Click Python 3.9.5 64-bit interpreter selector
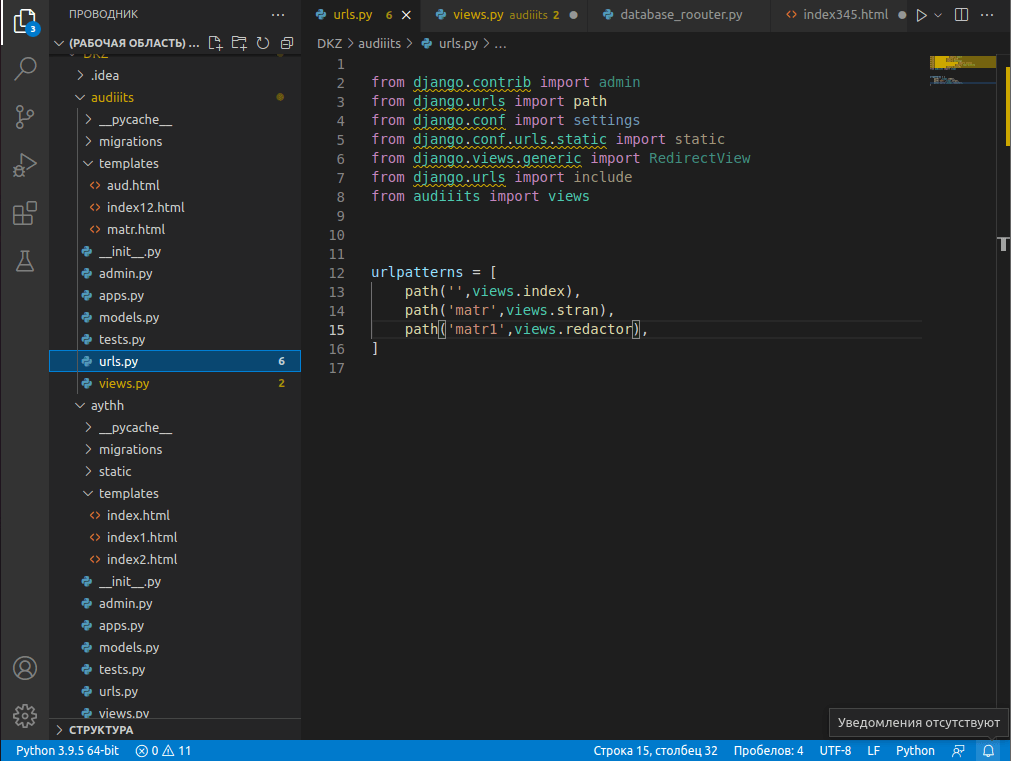The height and width of the screenshot is (761, 1011). pyautogui.click(x=67, y=750)
